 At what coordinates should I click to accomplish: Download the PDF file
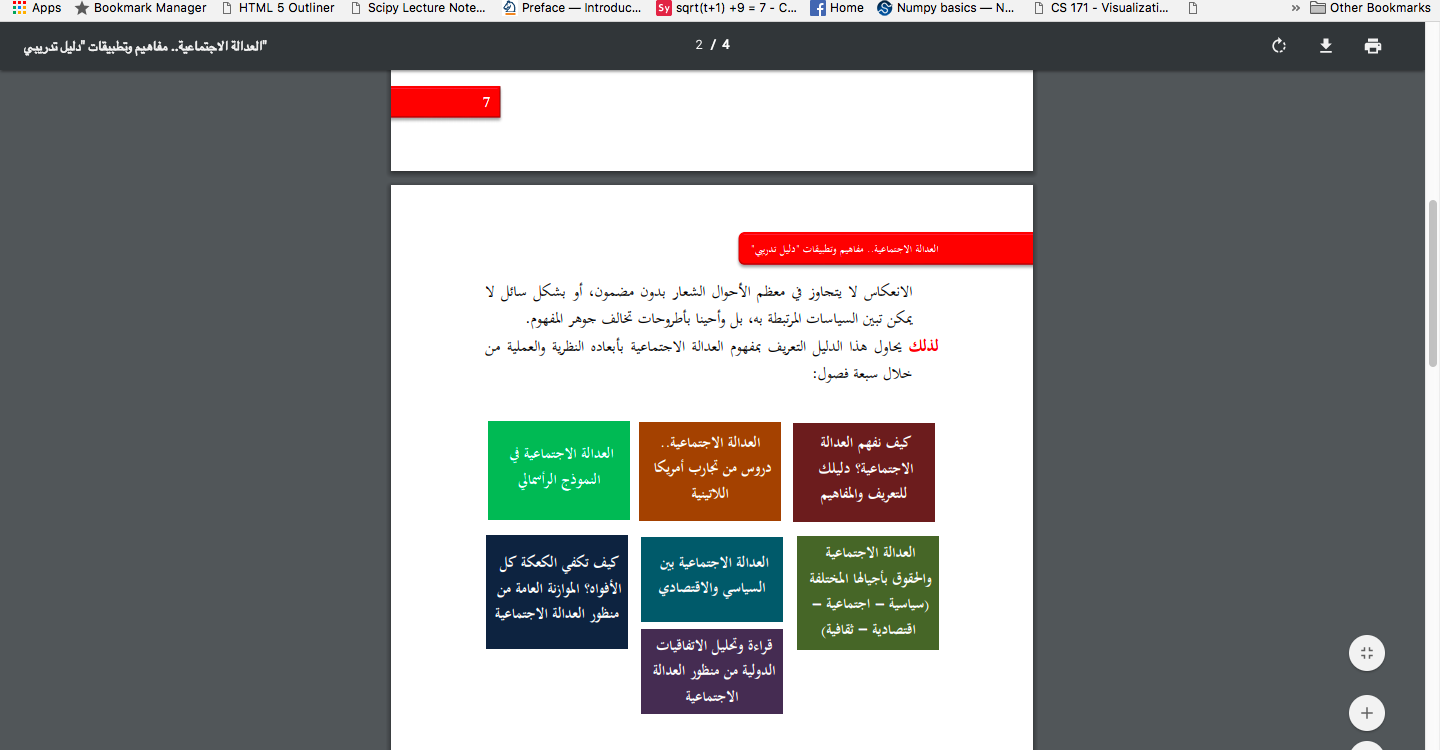click(1326, 46)
